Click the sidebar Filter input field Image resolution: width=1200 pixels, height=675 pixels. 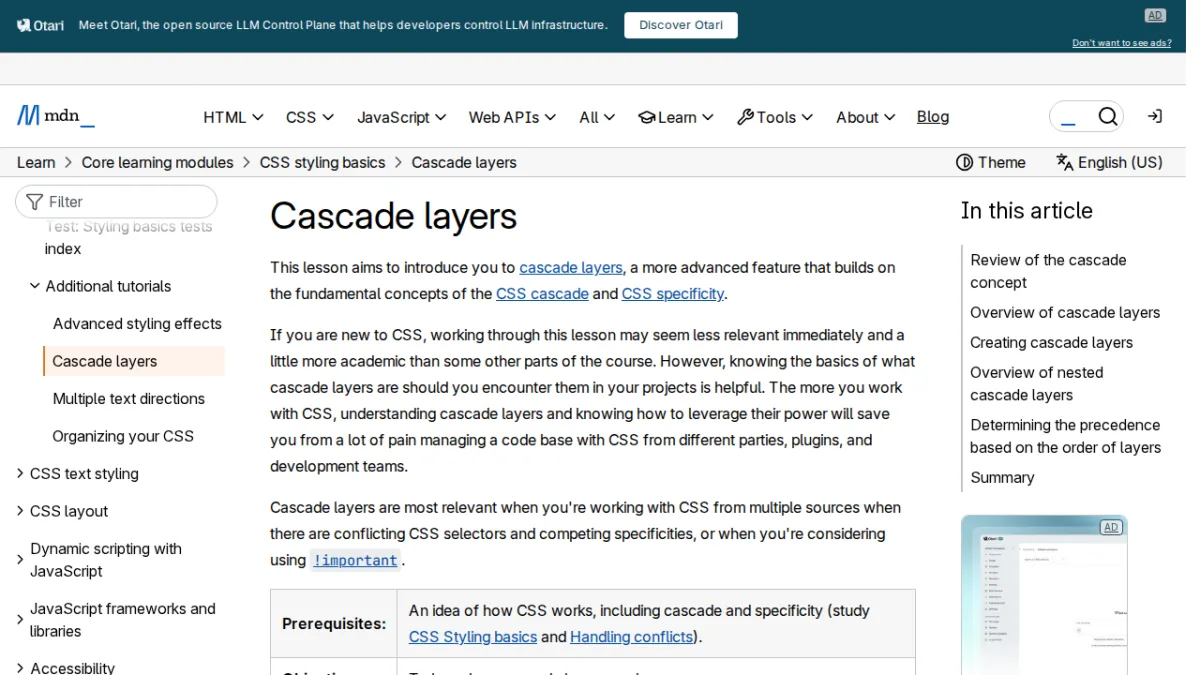point(116,202)
